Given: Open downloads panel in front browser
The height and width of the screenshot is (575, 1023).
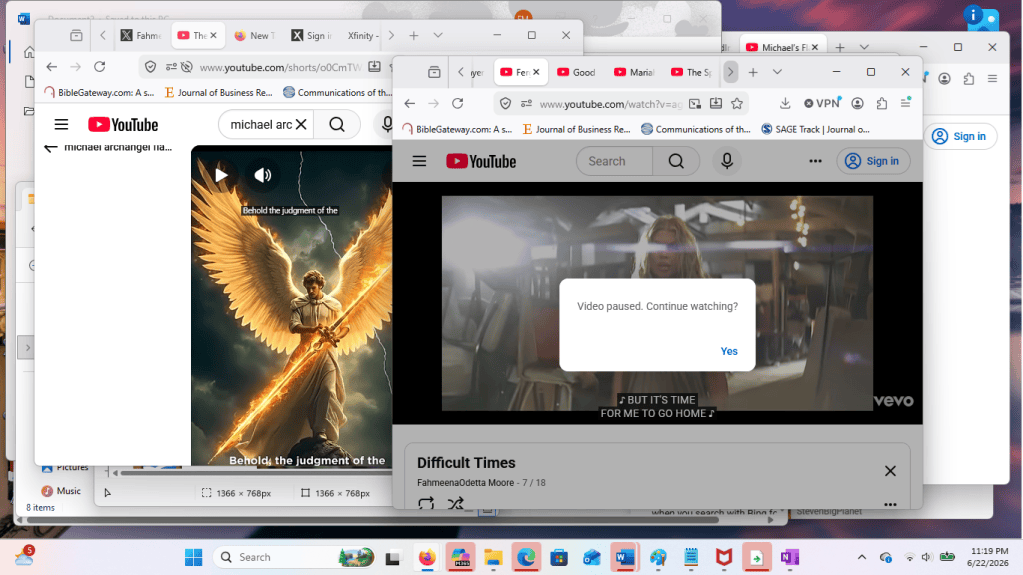Looking at the screenshot, I should click(x=785, y=104).
